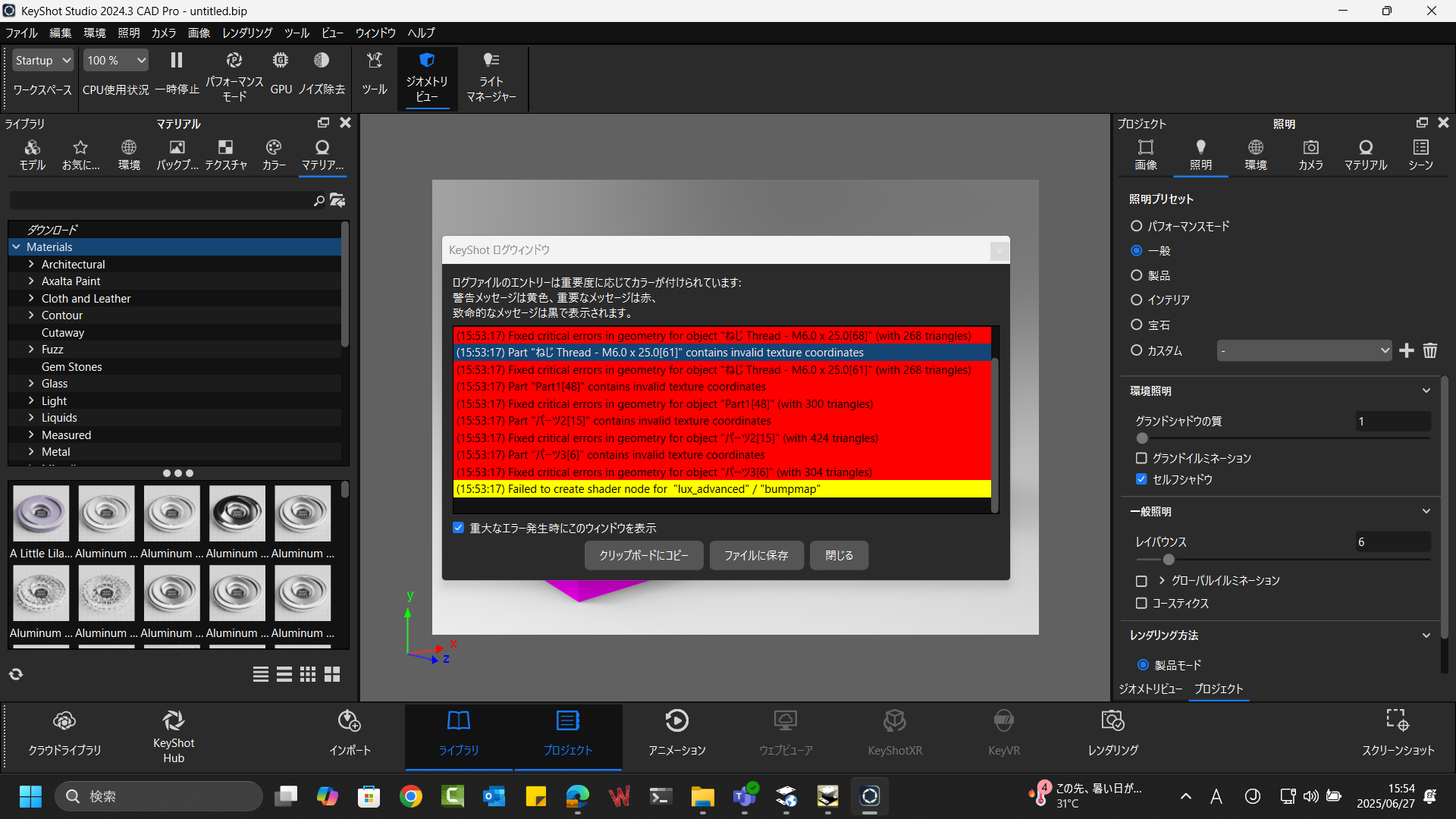The image size is (1456, 819).
Task: Select the A Little Lila material thumbnail
Action: pyautogui.click(x=41, y=513)
